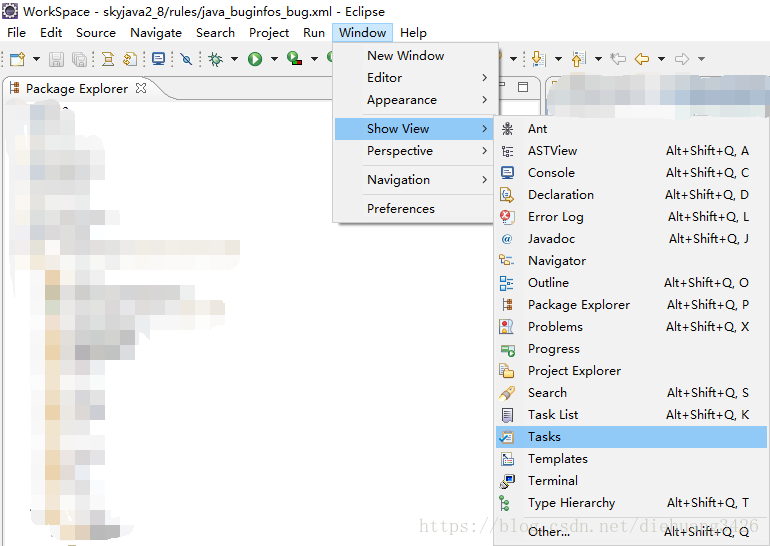Expand the Navigation submenu

[413, 180]
